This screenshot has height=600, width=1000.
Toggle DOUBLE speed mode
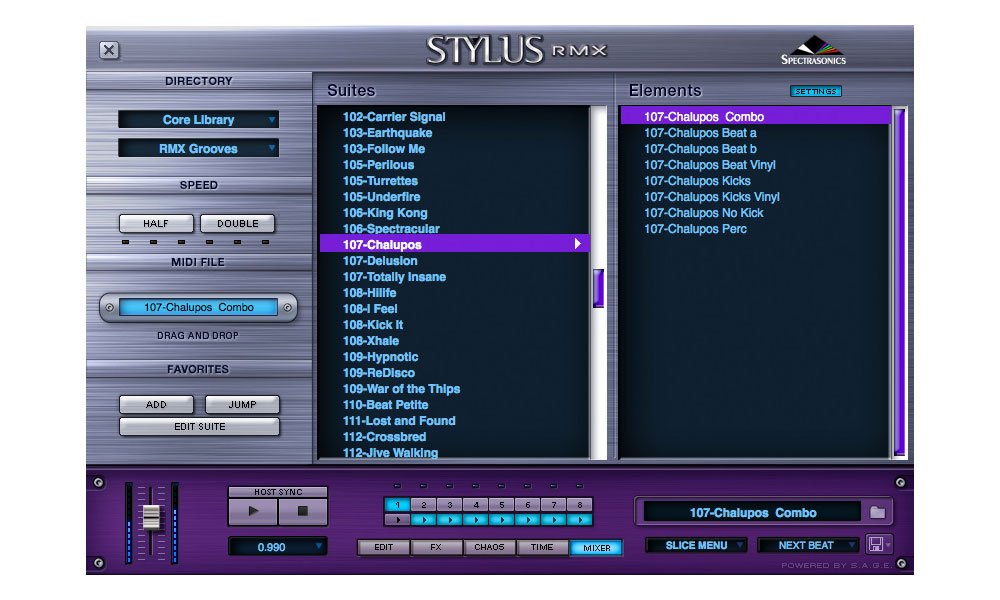(x=238, y=223)
